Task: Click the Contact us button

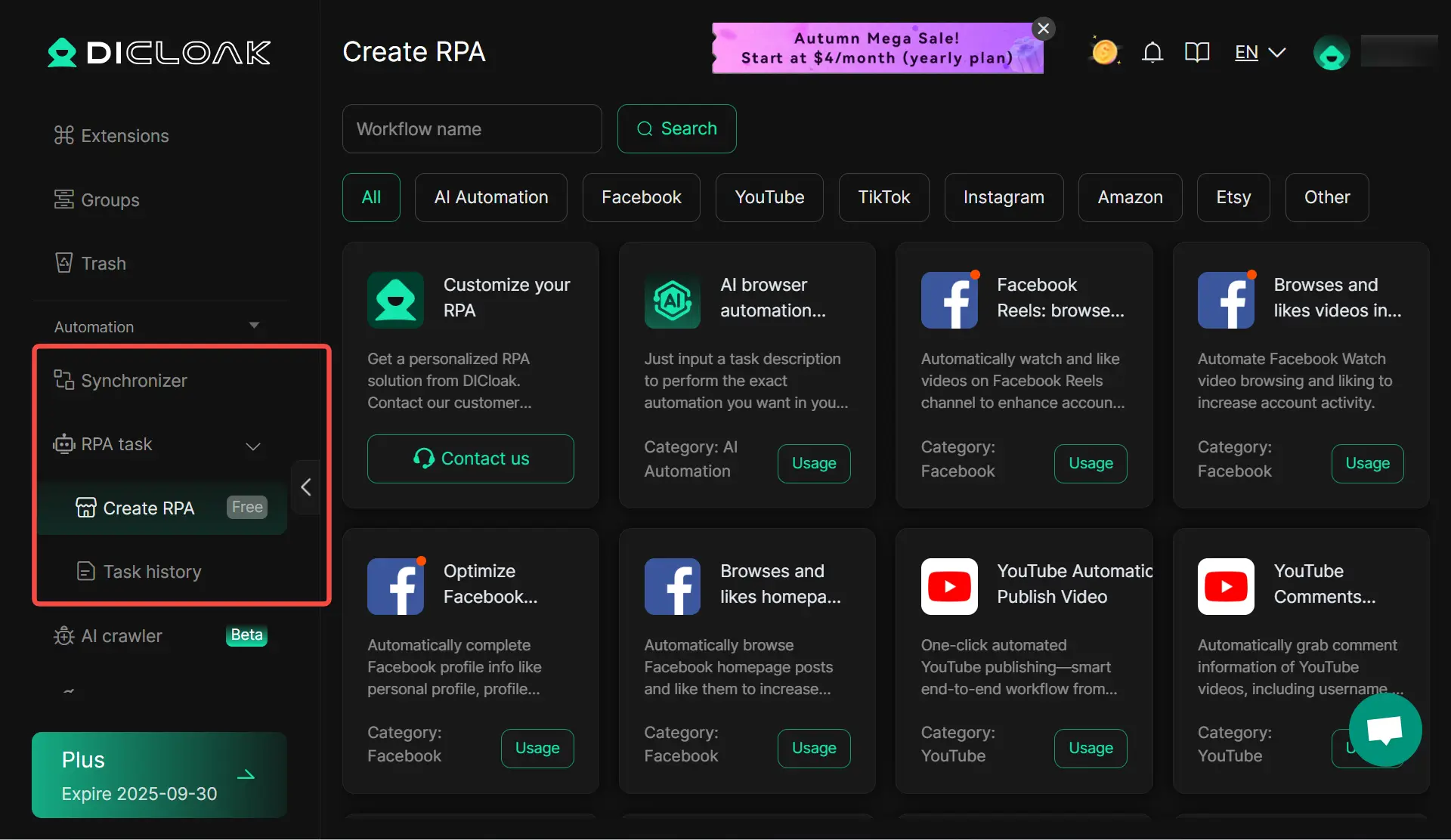Action: [x=470, y=459]
